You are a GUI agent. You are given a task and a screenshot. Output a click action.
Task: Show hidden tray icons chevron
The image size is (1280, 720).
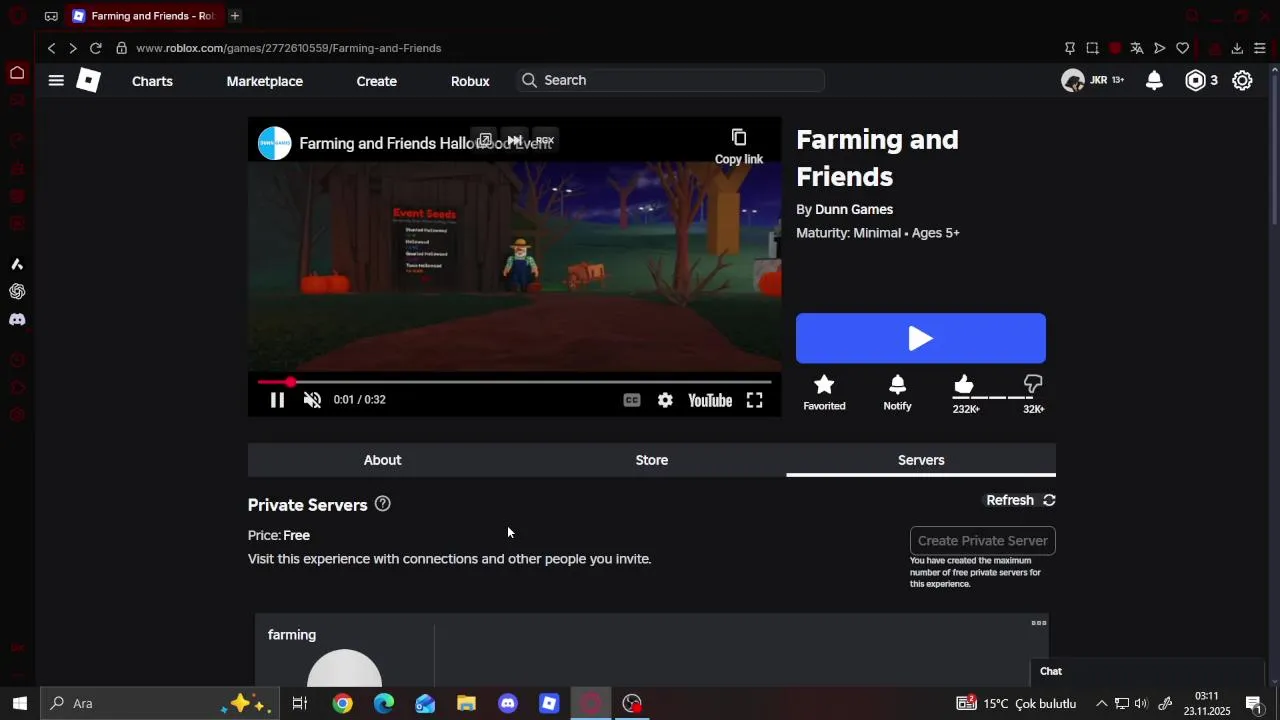(1102, 704)
